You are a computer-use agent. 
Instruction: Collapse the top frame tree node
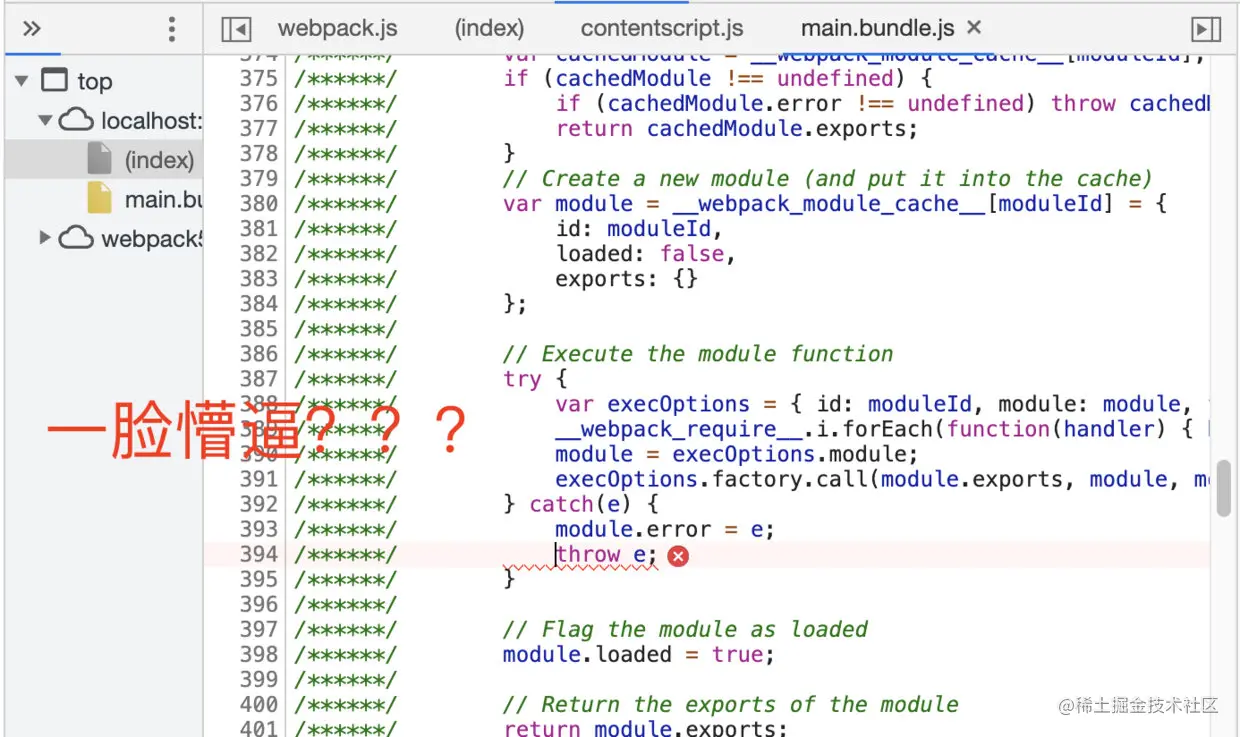pos(22,81)
